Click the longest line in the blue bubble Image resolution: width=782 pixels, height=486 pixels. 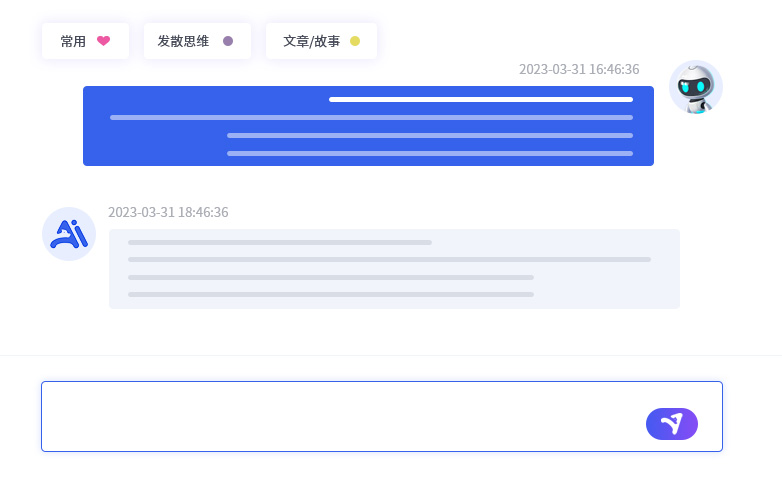(371, 117)
